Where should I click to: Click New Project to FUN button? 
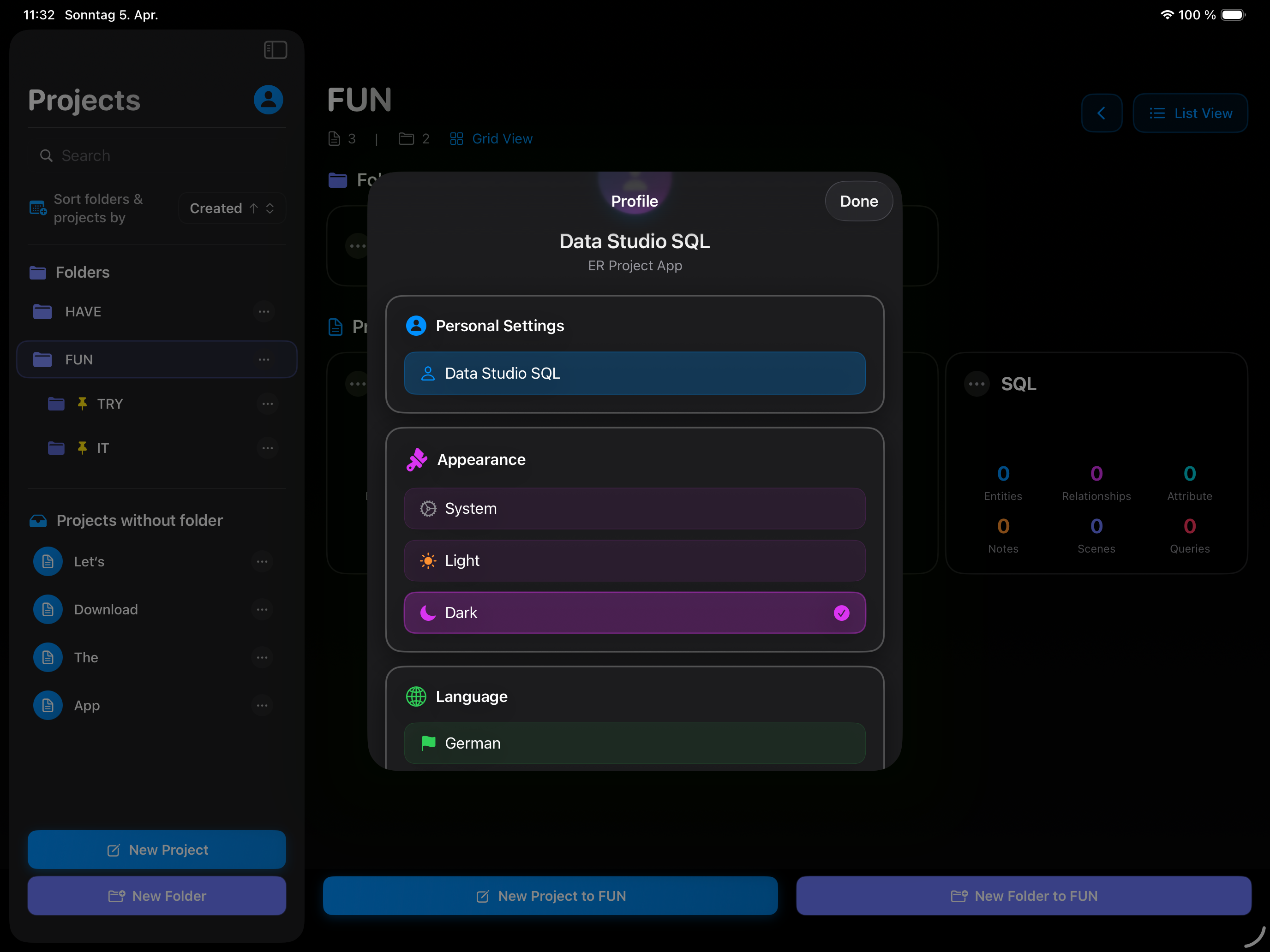click(x=550, y=896)
